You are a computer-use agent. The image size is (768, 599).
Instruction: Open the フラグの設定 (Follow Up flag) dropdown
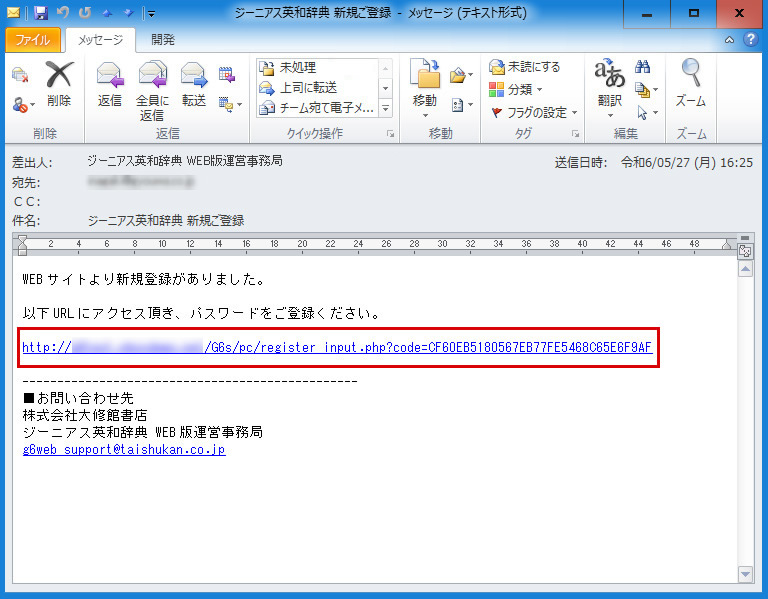[533, 112]
